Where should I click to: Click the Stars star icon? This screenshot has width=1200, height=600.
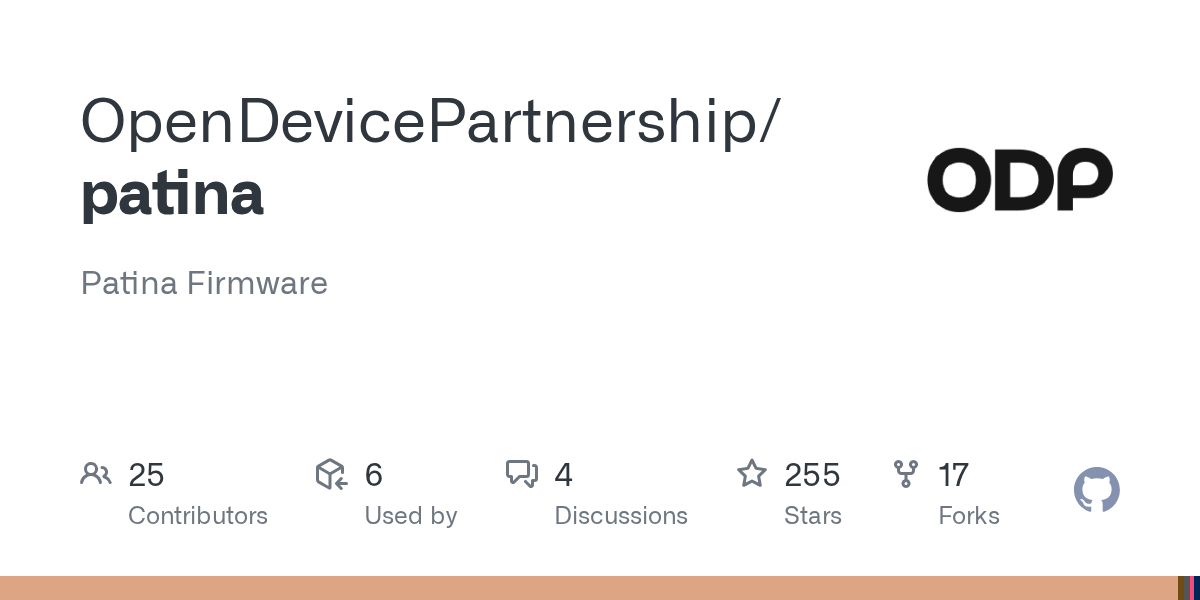(751, 474)
